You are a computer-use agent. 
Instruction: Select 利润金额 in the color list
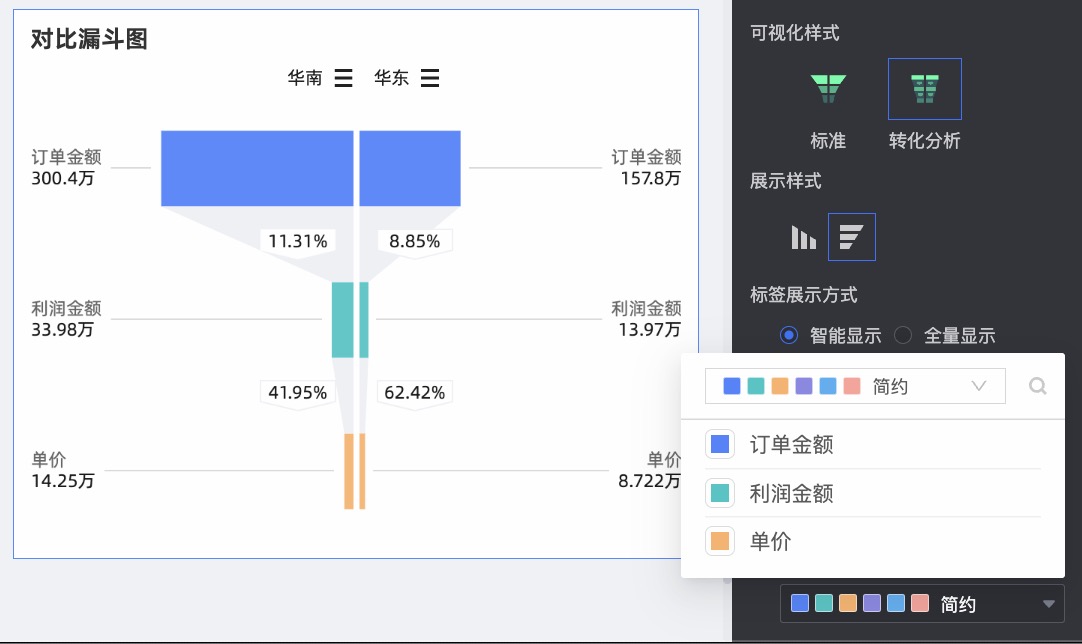pos(791,493)
